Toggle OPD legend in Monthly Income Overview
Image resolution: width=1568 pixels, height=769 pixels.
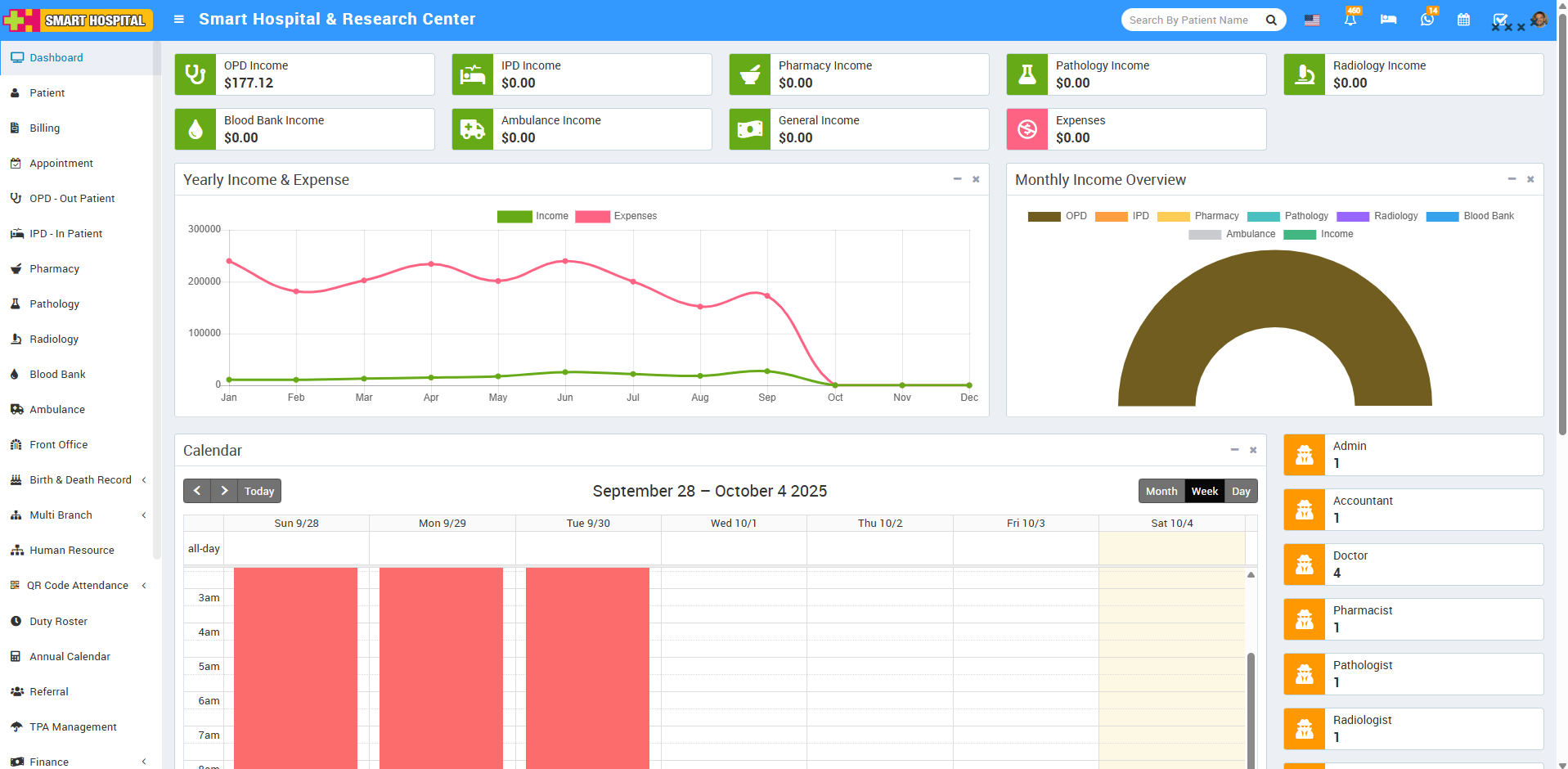1057,216
